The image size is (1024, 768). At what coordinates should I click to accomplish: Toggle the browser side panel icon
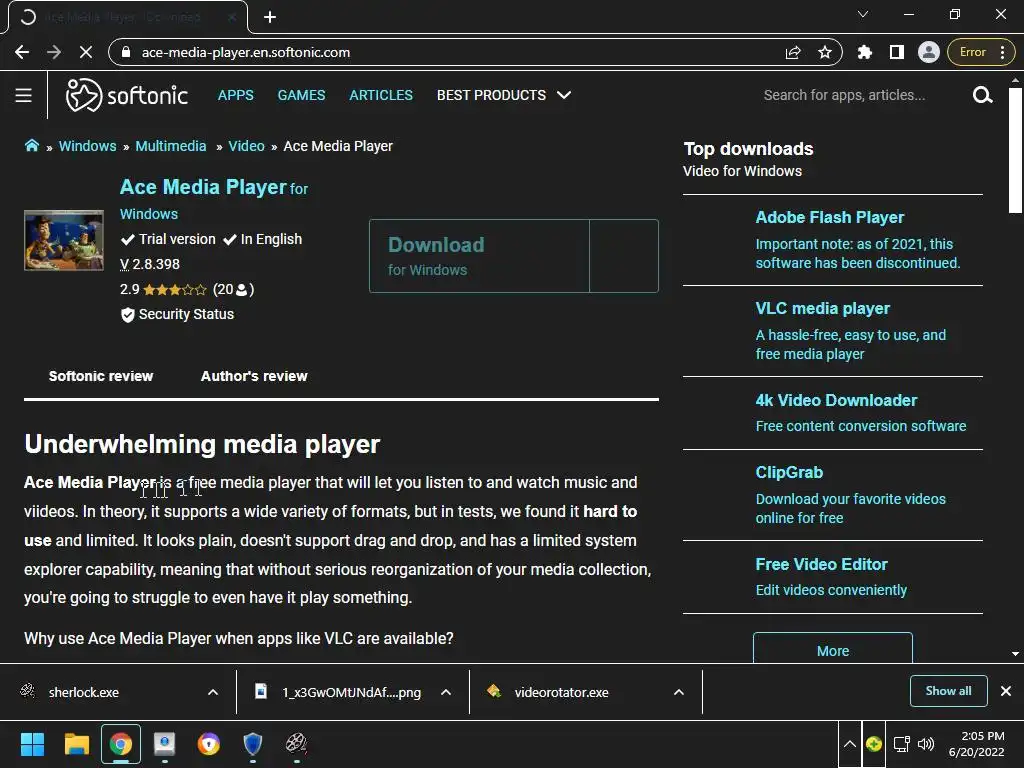897,52
